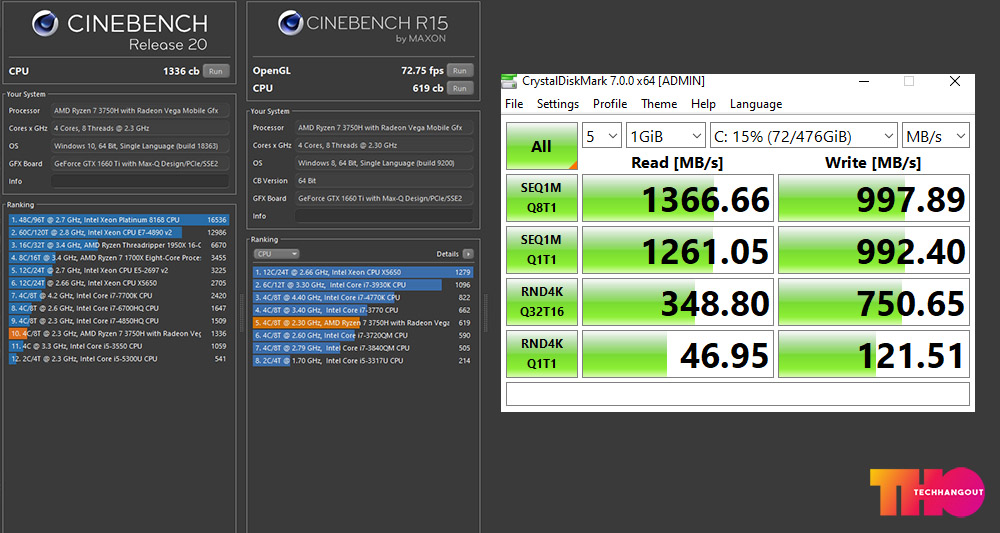Open the CPU ranking dropdown in Cinebench R15
This screenshot has width=1000, height=533.
click(x=276, y=254)
